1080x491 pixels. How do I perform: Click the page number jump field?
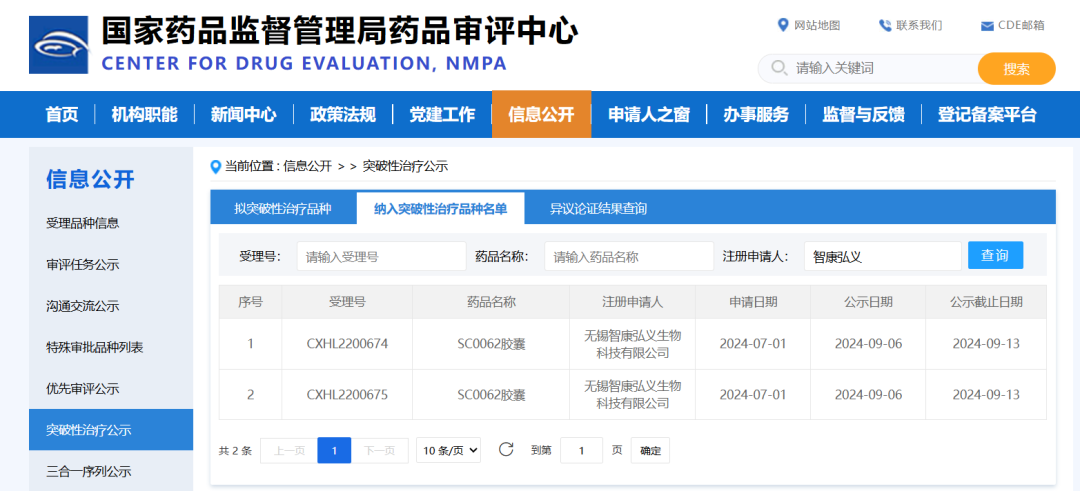581,451
